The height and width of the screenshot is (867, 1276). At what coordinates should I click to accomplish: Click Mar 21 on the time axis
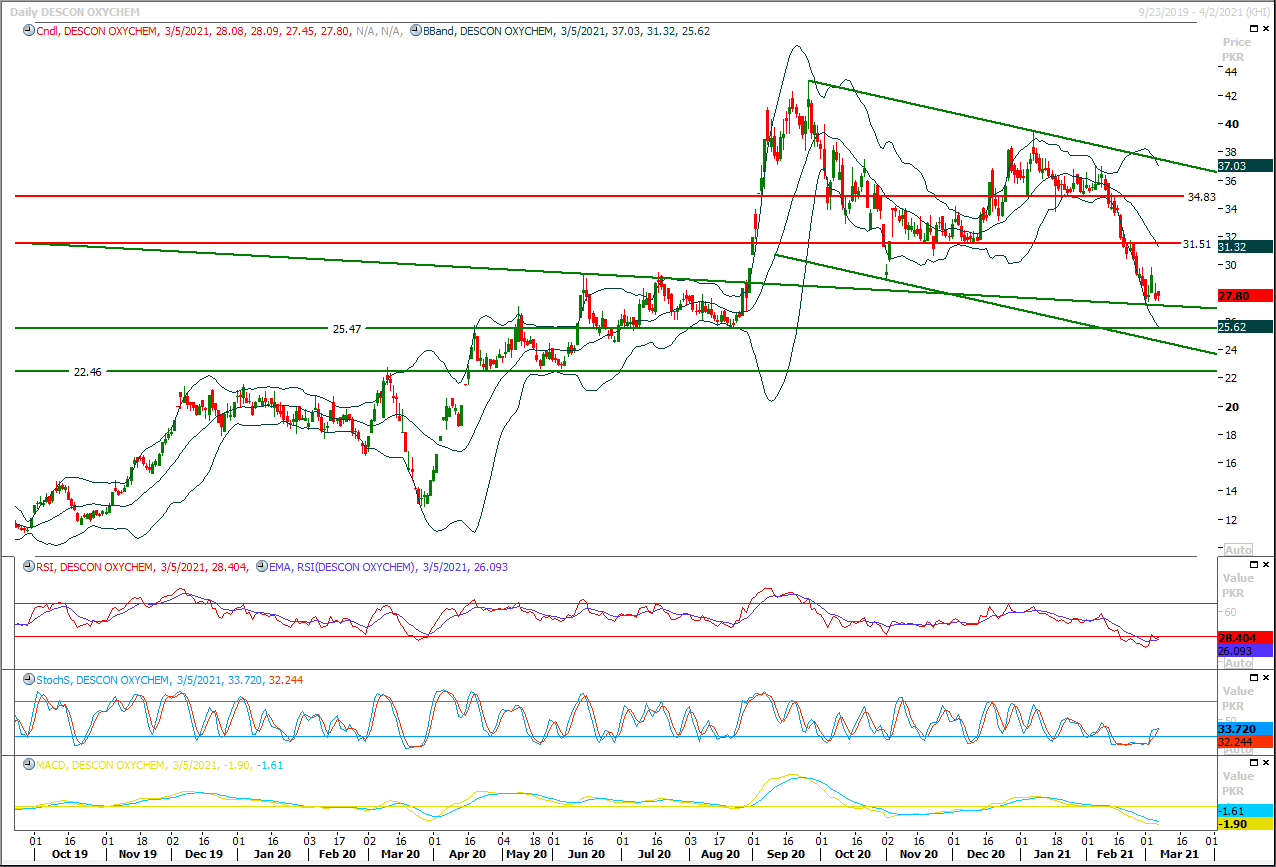coord(1178,855)
